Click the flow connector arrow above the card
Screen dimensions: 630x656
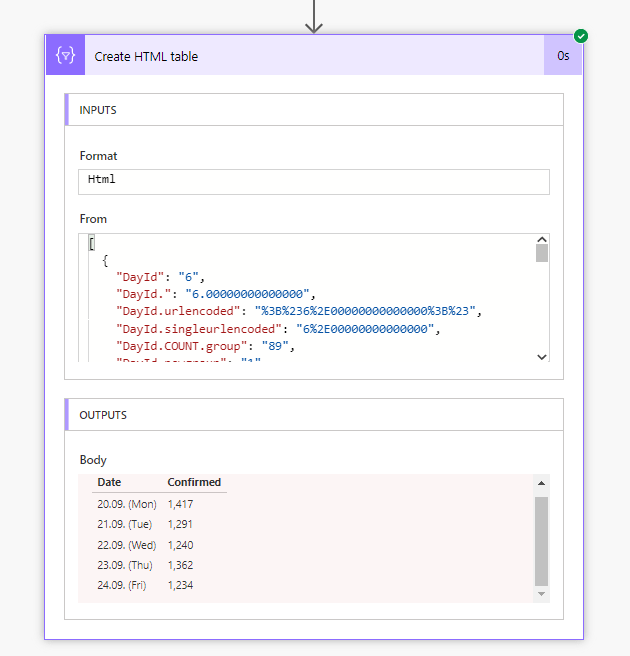(314, 17)
